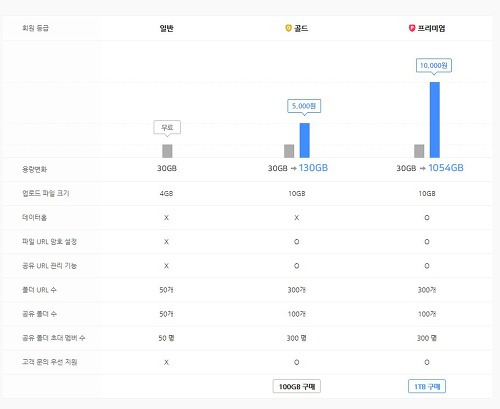500x409 pixels.
Task: Select the 골드 membership header text
Action: pyautogui.click(x=301, y=28)
